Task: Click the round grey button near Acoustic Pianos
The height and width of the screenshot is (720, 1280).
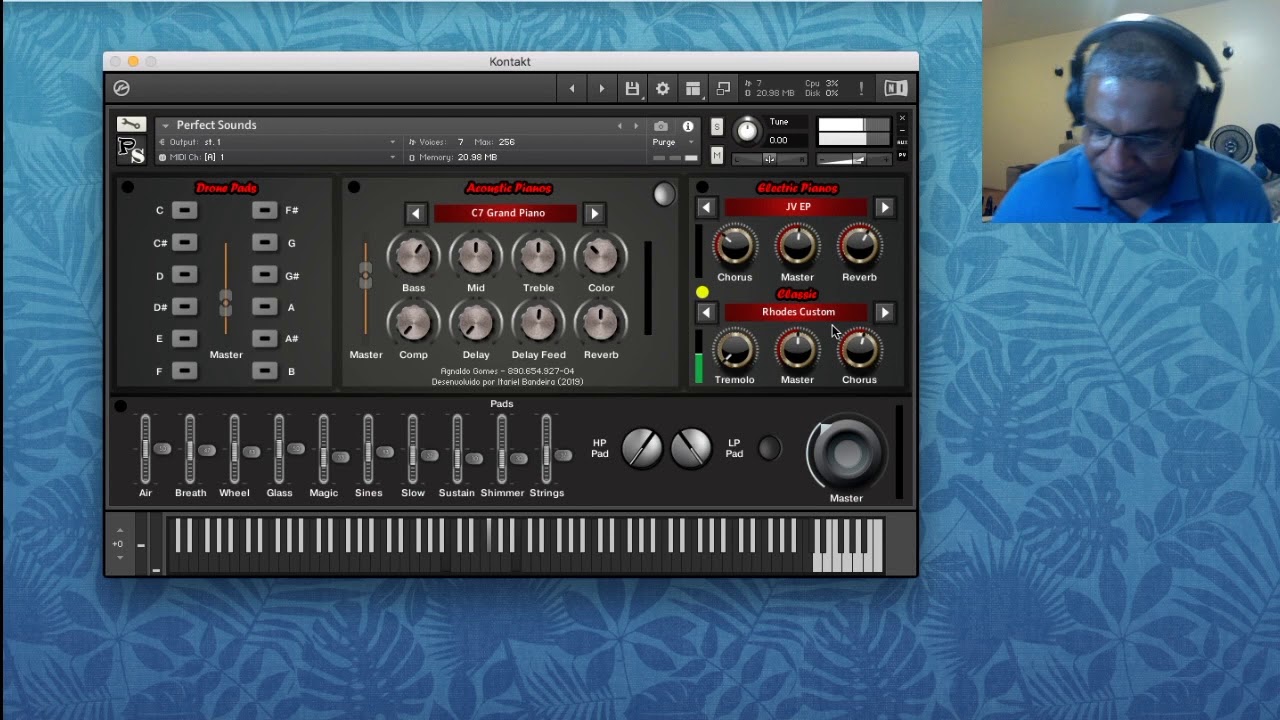Action: pos(664,194)
